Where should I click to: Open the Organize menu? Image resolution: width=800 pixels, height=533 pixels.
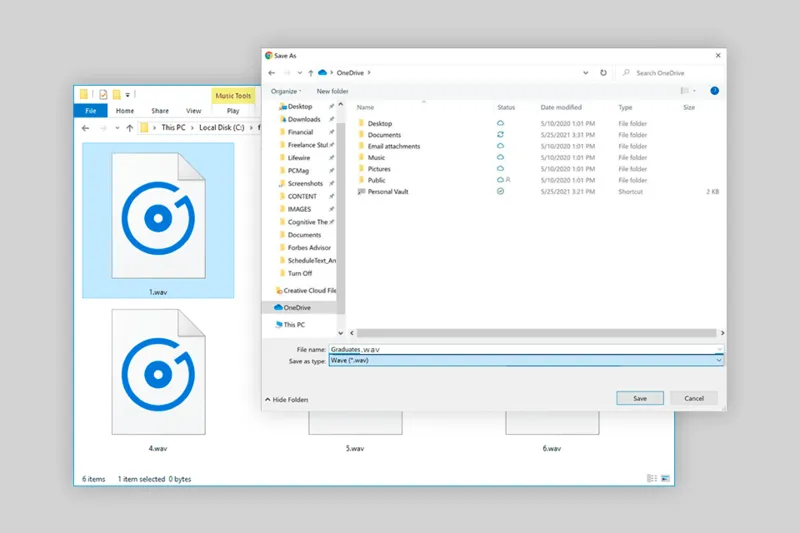coord(286,91)
